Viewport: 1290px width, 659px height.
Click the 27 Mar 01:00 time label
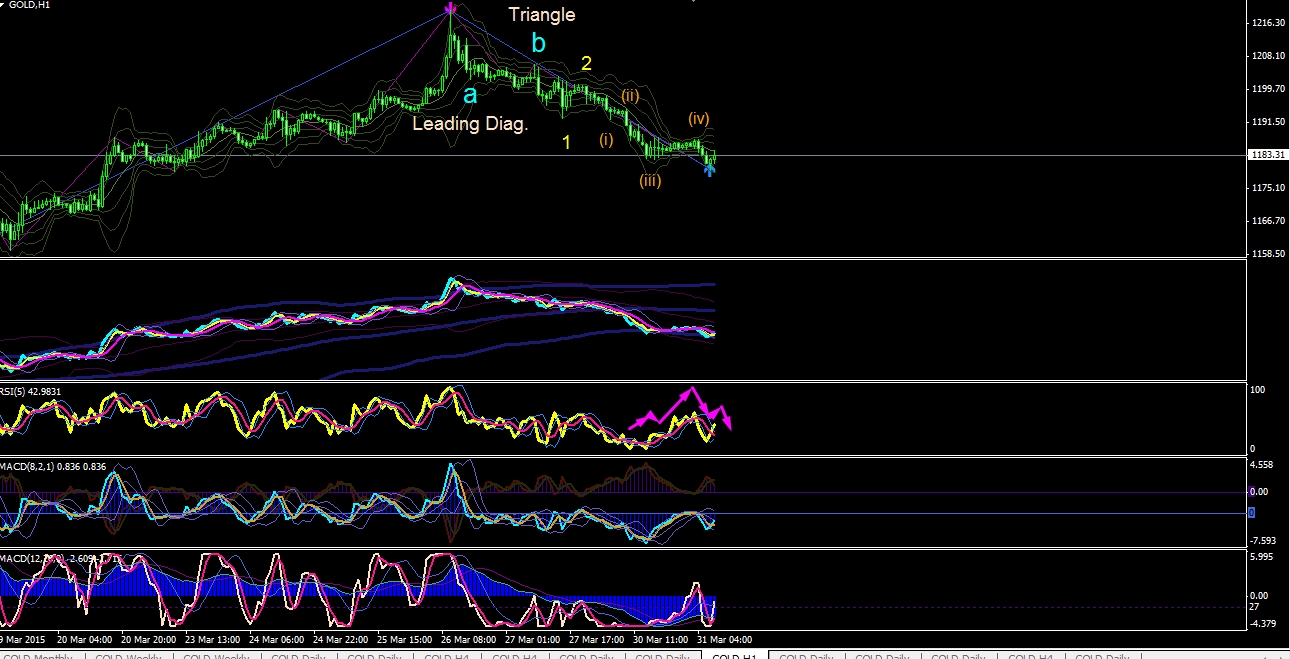click(532, 639)
